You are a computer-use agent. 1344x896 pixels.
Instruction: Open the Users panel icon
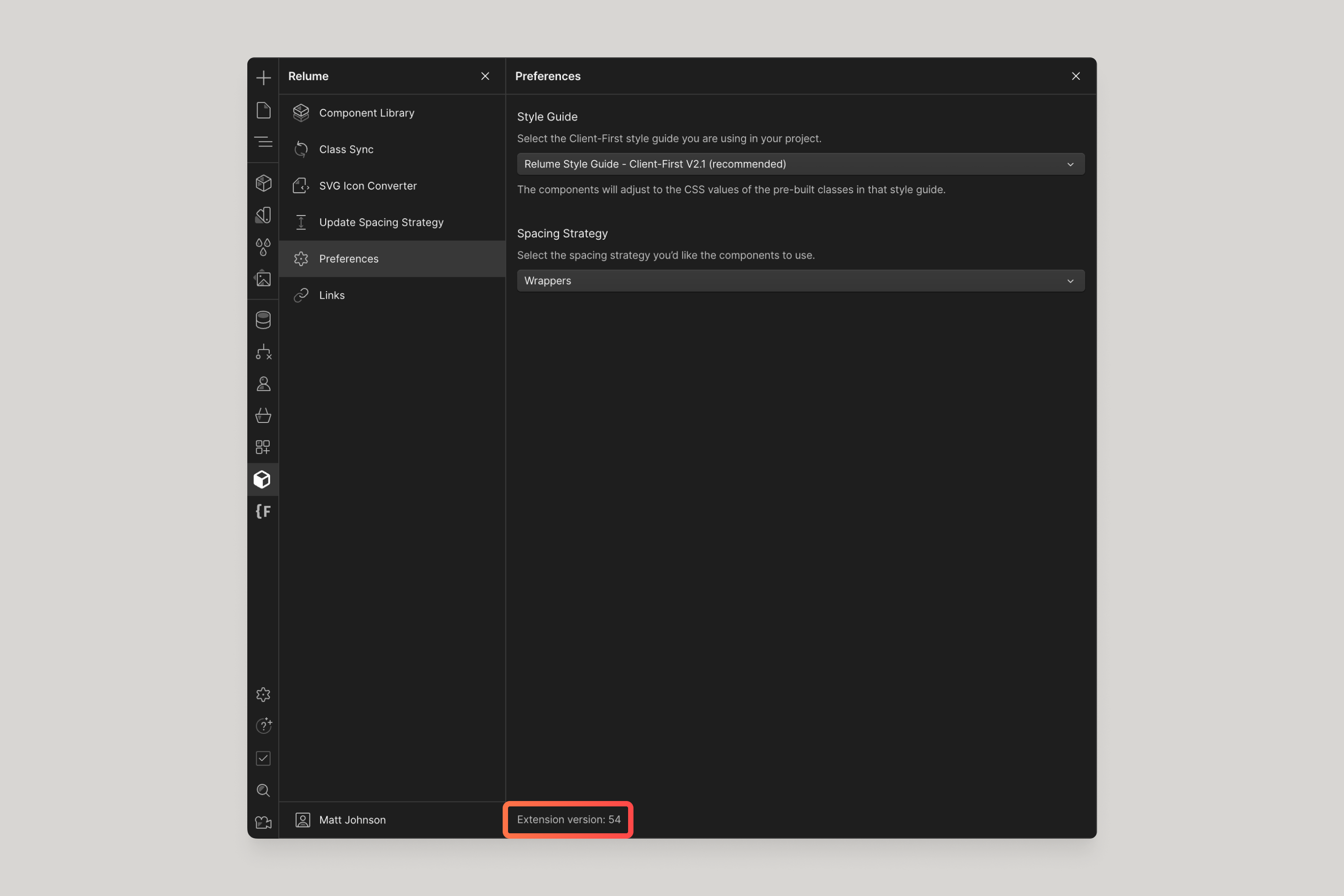(x=263, y=384)
